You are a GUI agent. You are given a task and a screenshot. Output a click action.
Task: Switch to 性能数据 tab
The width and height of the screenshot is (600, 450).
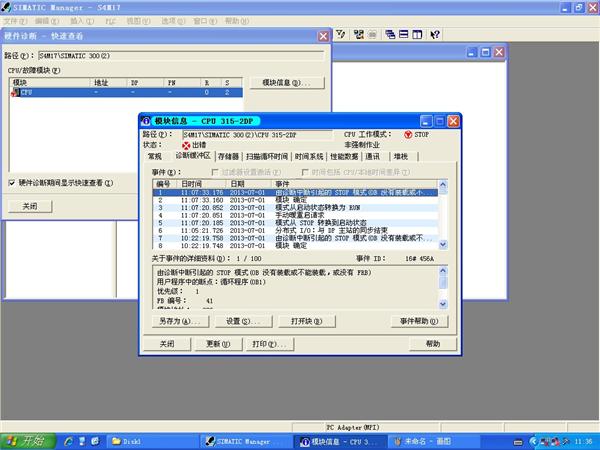point(344,157)
